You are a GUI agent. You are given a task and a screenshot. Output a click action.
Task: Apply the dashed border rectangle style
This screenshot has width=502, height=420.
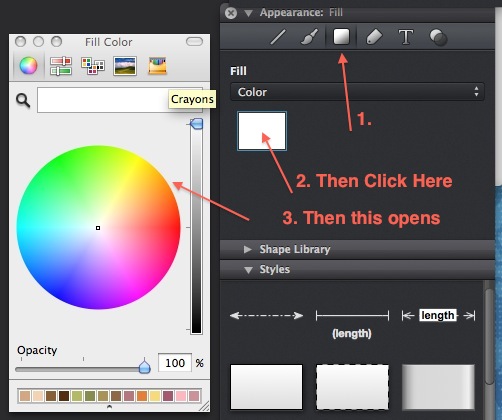click(352, 387)
